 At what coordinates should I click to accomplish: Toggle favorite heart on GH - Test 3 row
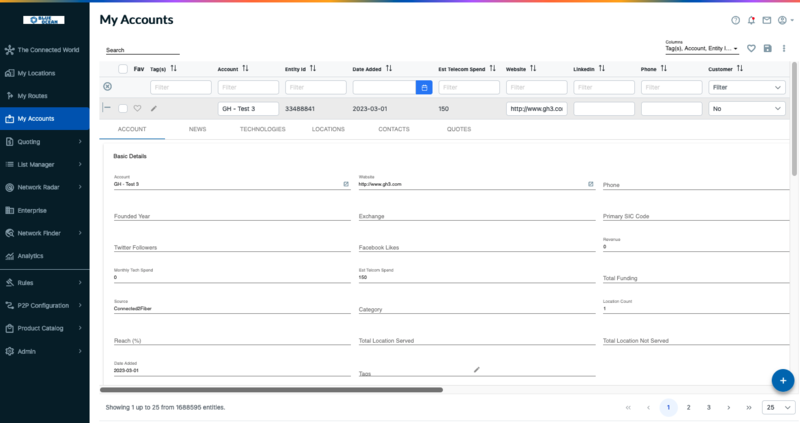[138, 108]
